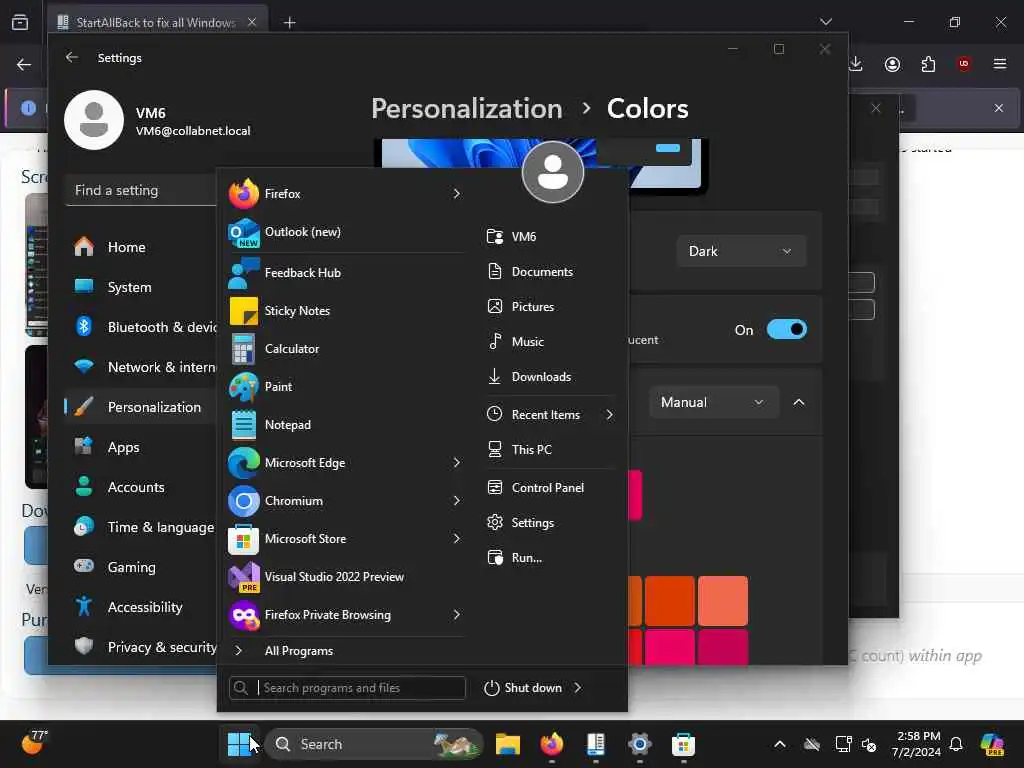Show hidden system tray icons chevron

pos(780,744)
